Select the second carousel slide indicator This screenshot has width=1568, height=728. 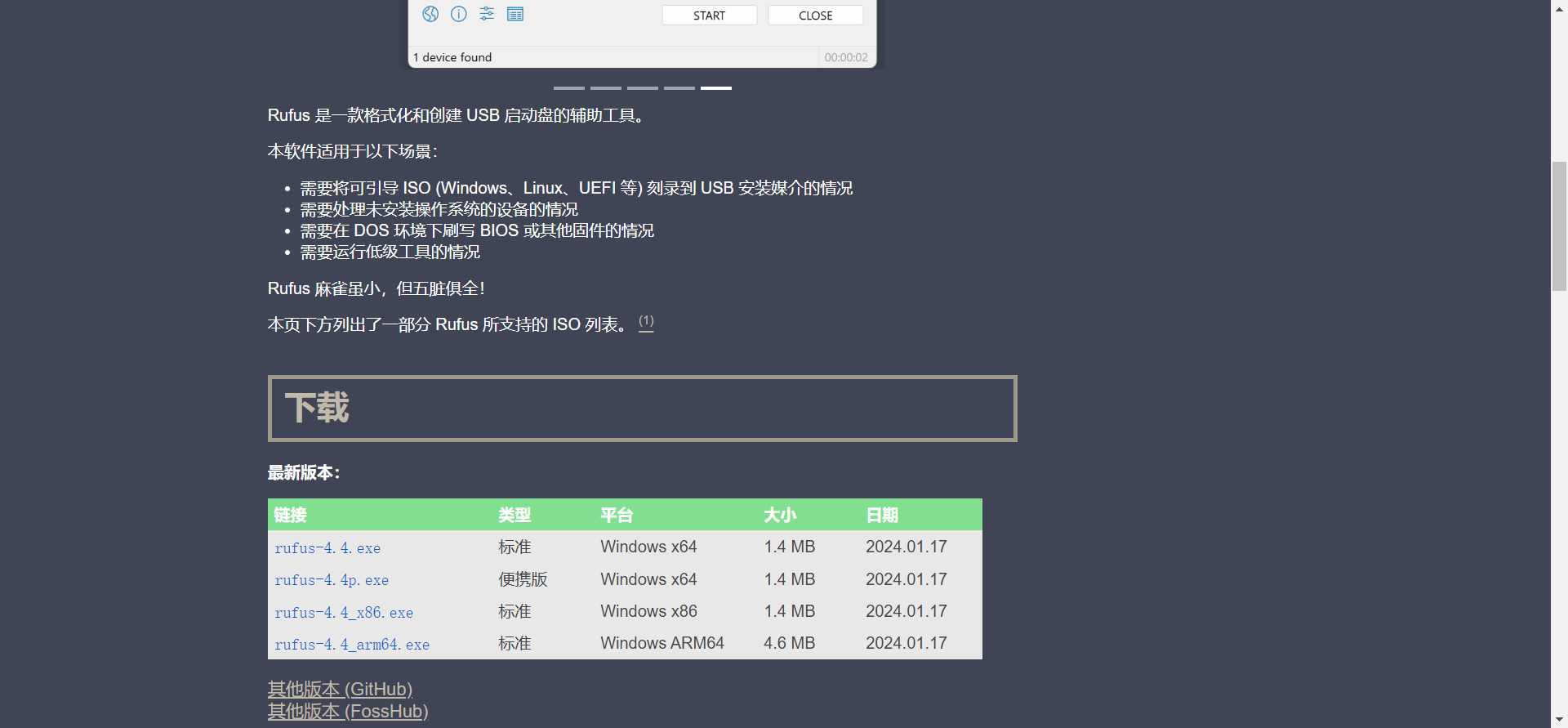pos(605,87)
